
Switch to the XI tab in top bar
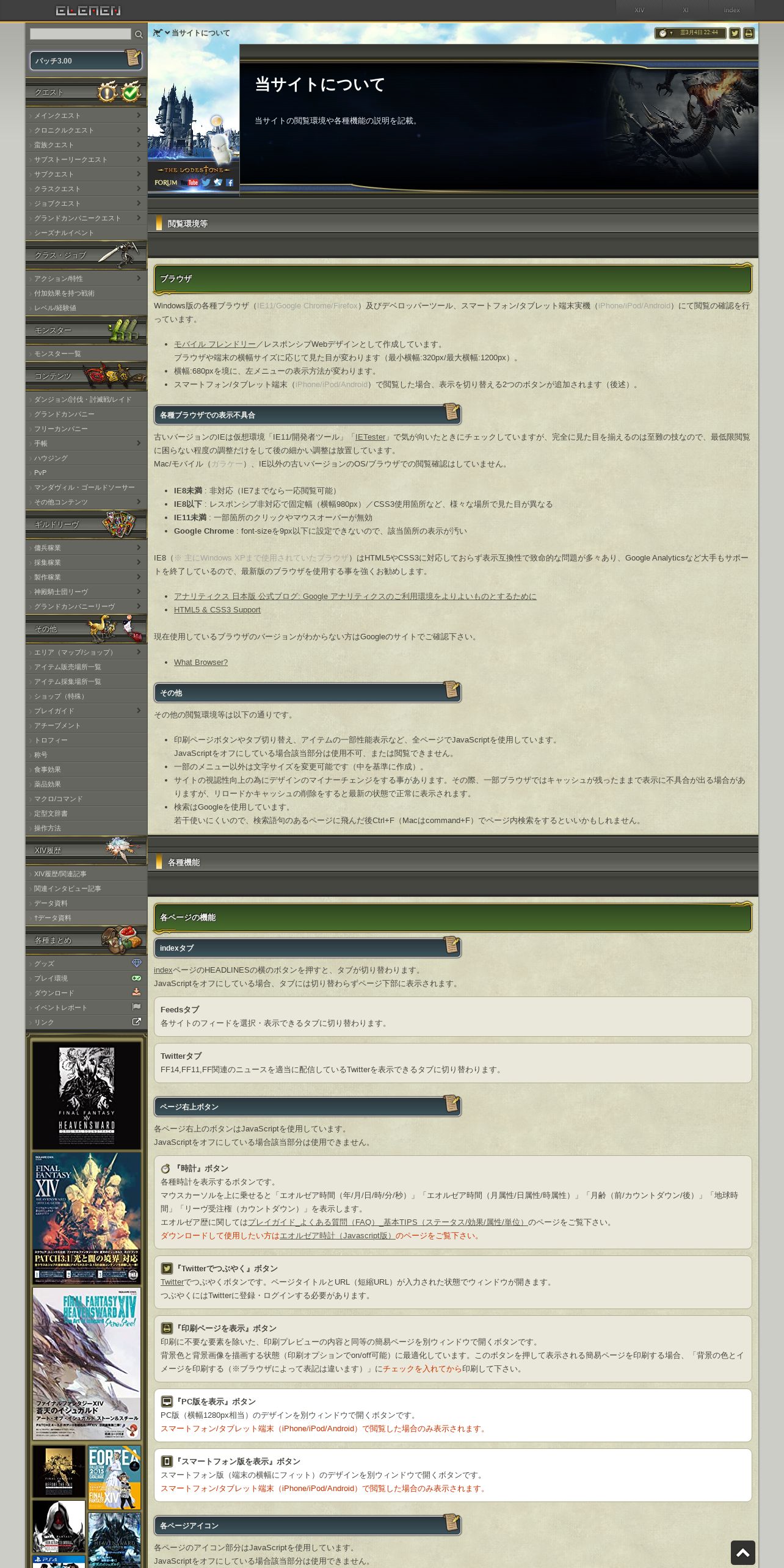point(686,10)
